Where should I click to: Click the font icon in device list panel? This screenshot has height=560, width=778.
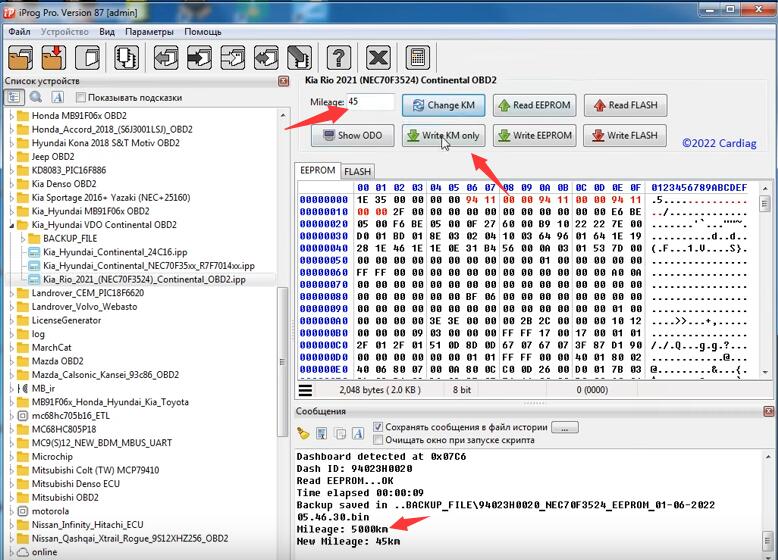(x=58, y=97)
